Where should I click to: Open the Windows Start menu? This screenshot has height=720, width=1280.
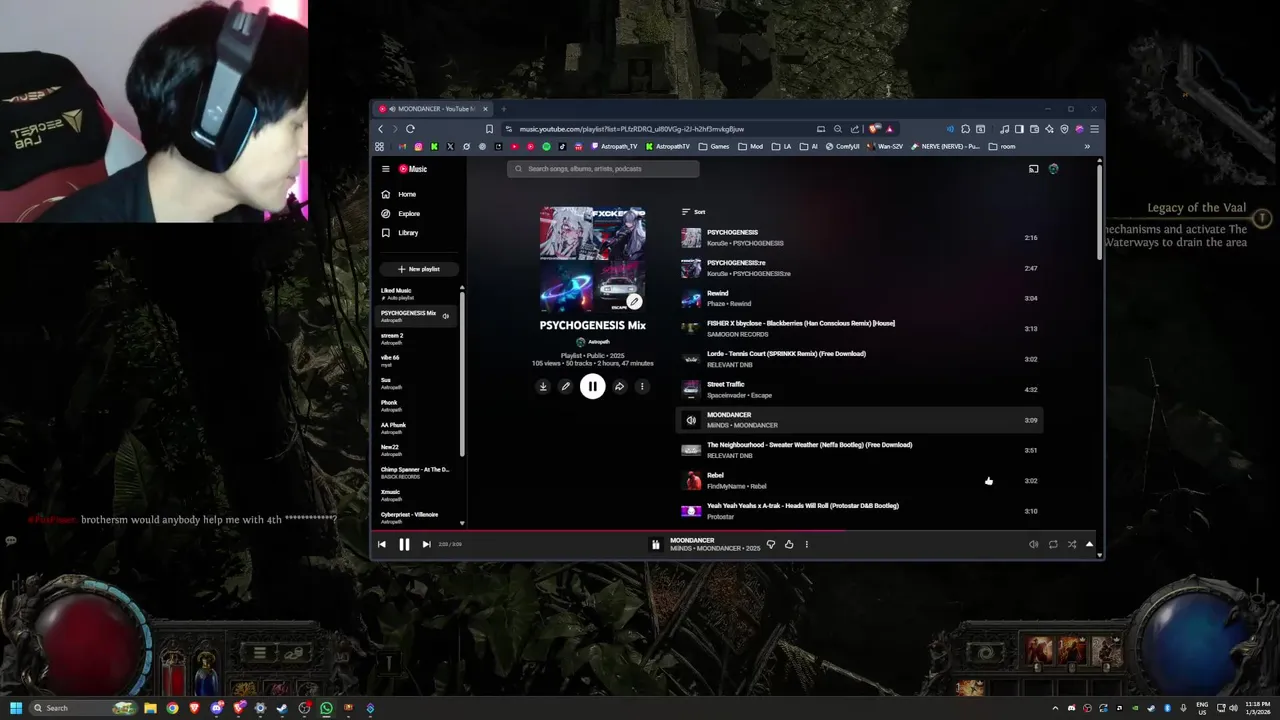tap(16, 708)
